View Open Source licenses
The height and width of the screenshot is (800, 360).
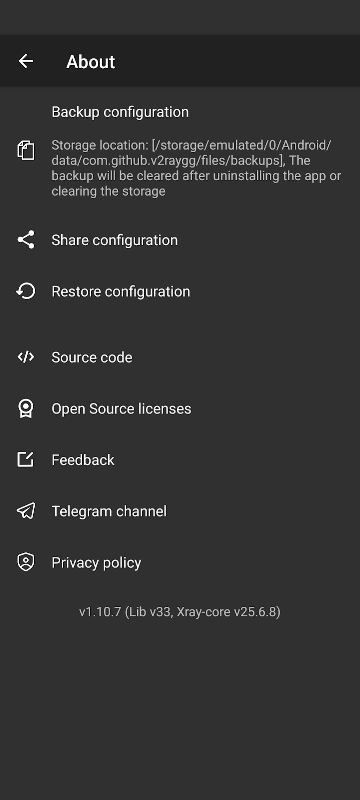tap(180, 409)
